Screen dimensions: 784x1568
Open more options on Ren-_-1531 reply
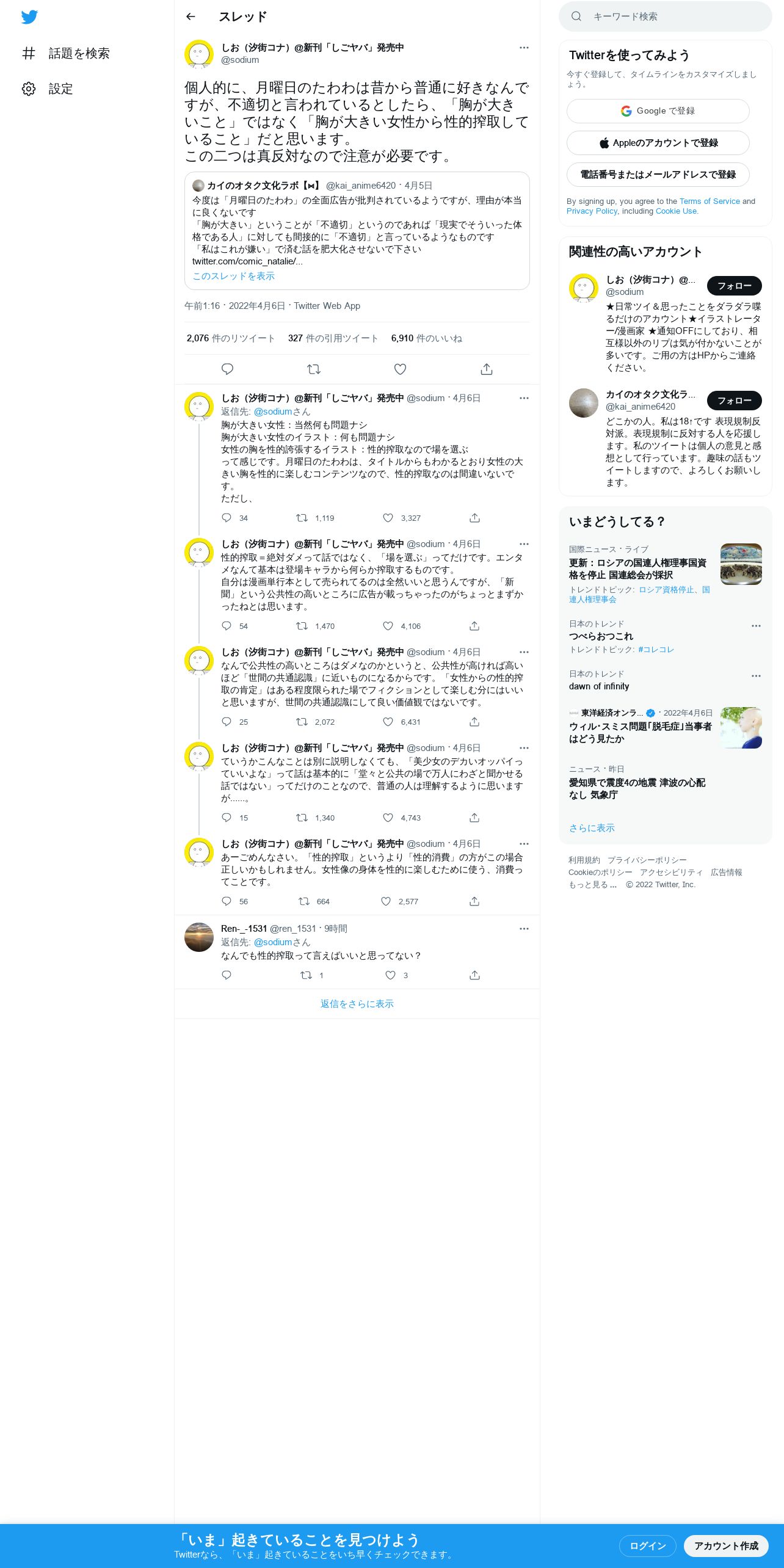point(524,929)
